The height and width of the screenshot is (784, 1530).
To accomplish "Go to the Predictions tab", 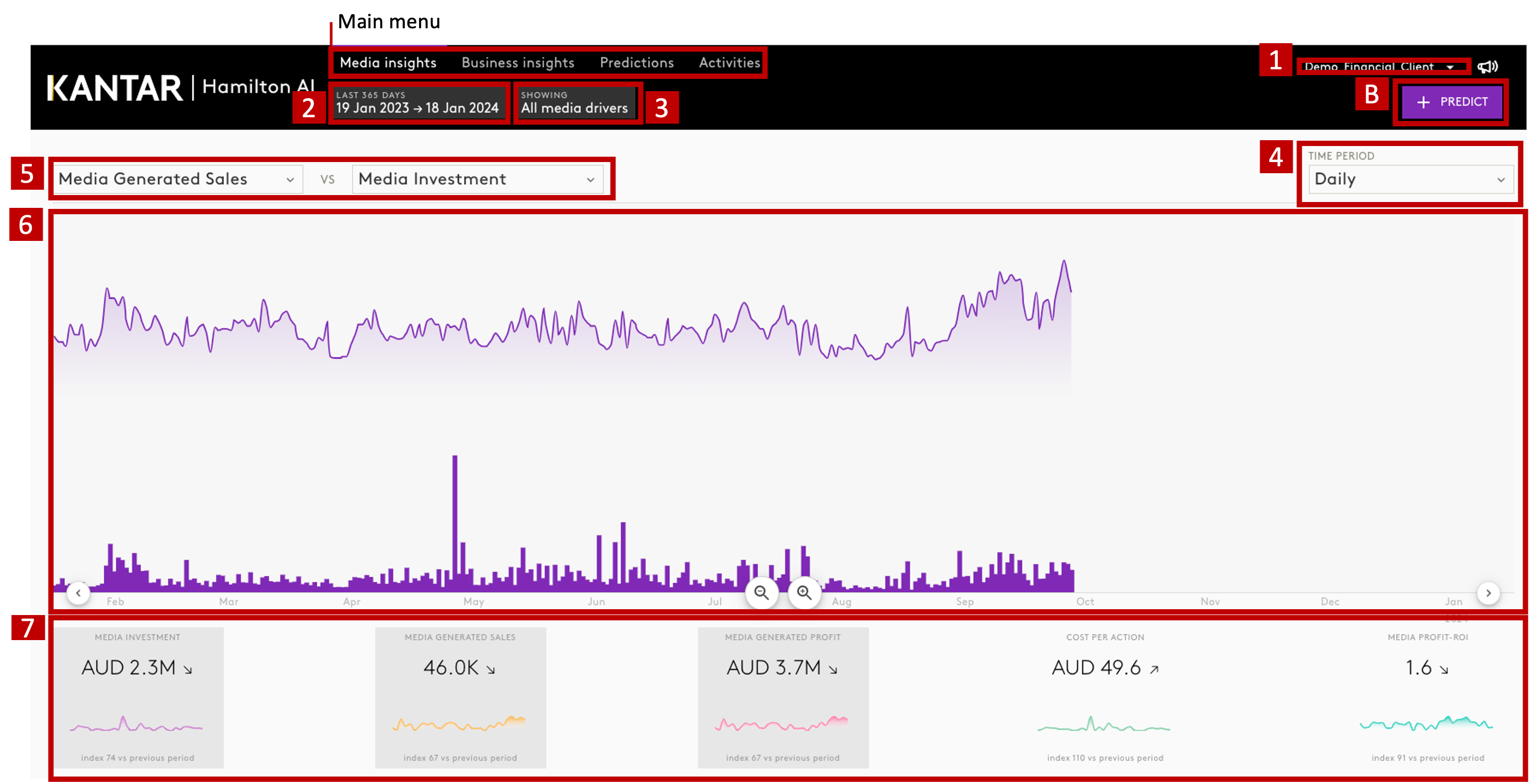I will coord(636,62).
